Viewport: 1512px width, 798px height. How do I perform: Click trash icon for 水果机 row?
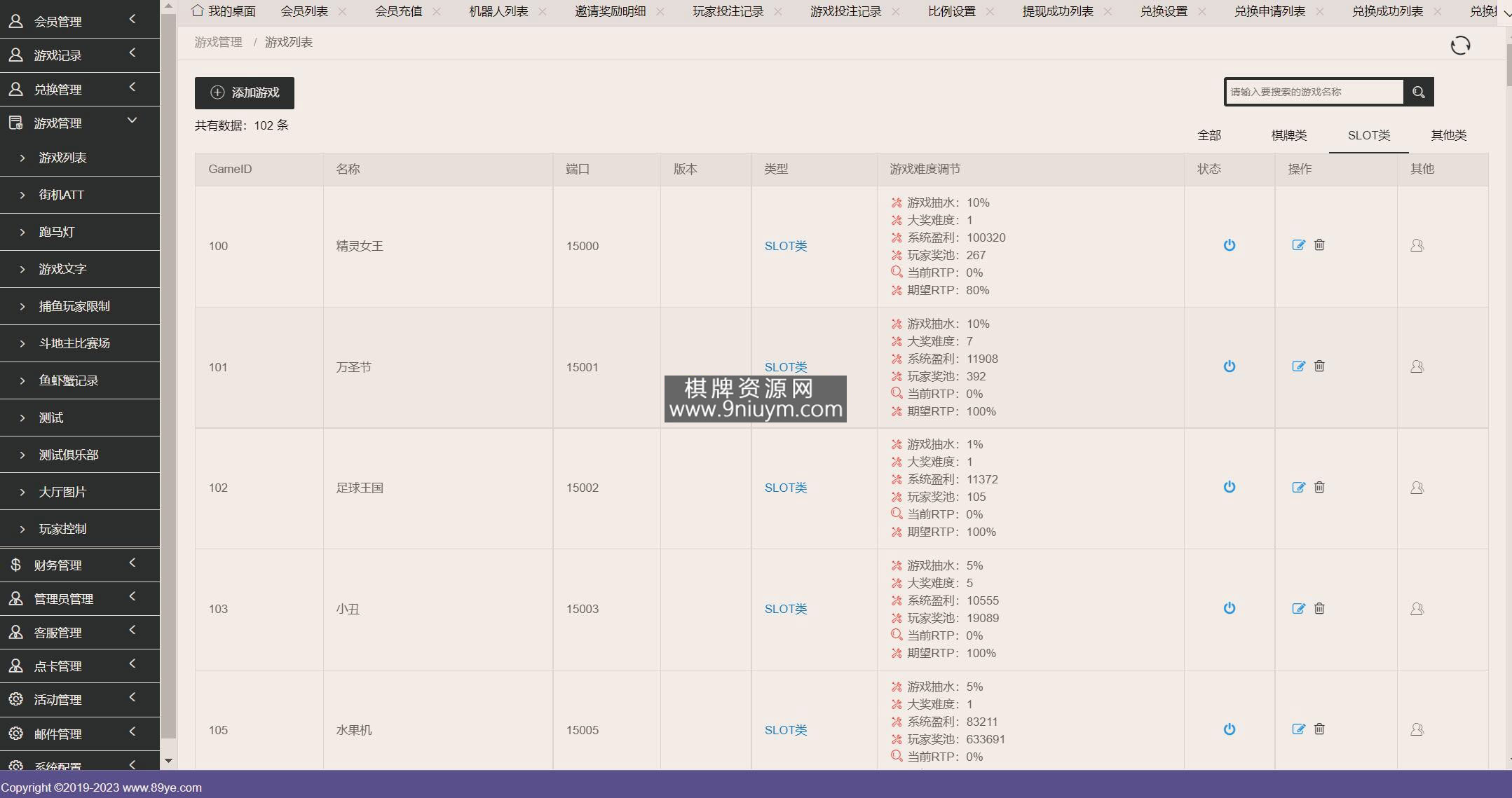1319,729
